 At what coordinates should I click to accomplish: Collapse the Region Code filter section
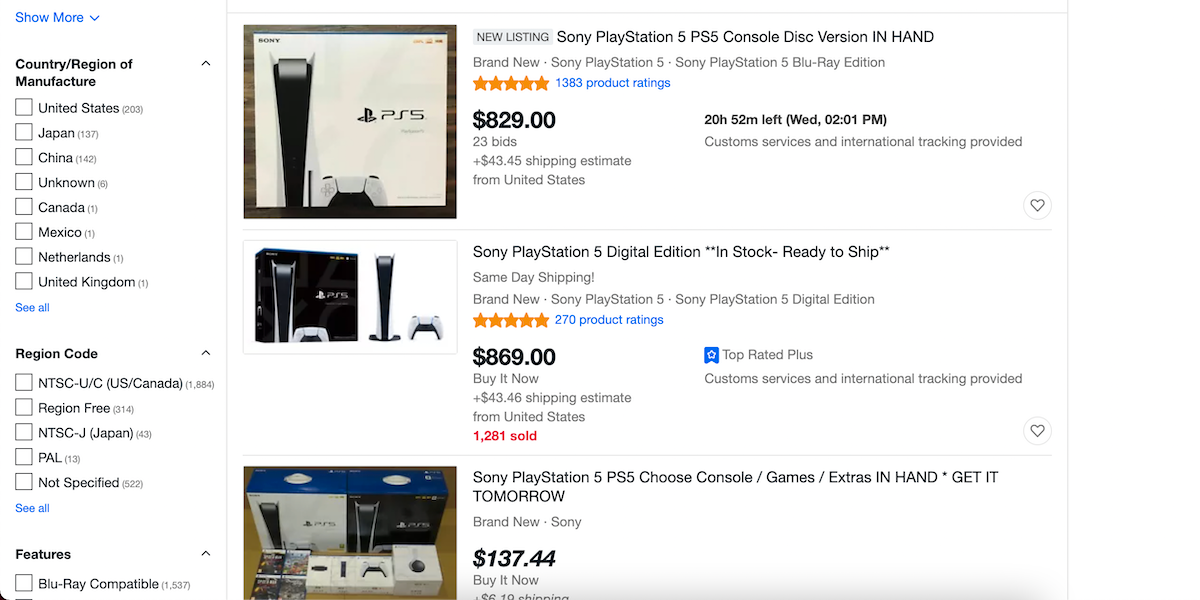pyautogui.click(x=206, y=353)
